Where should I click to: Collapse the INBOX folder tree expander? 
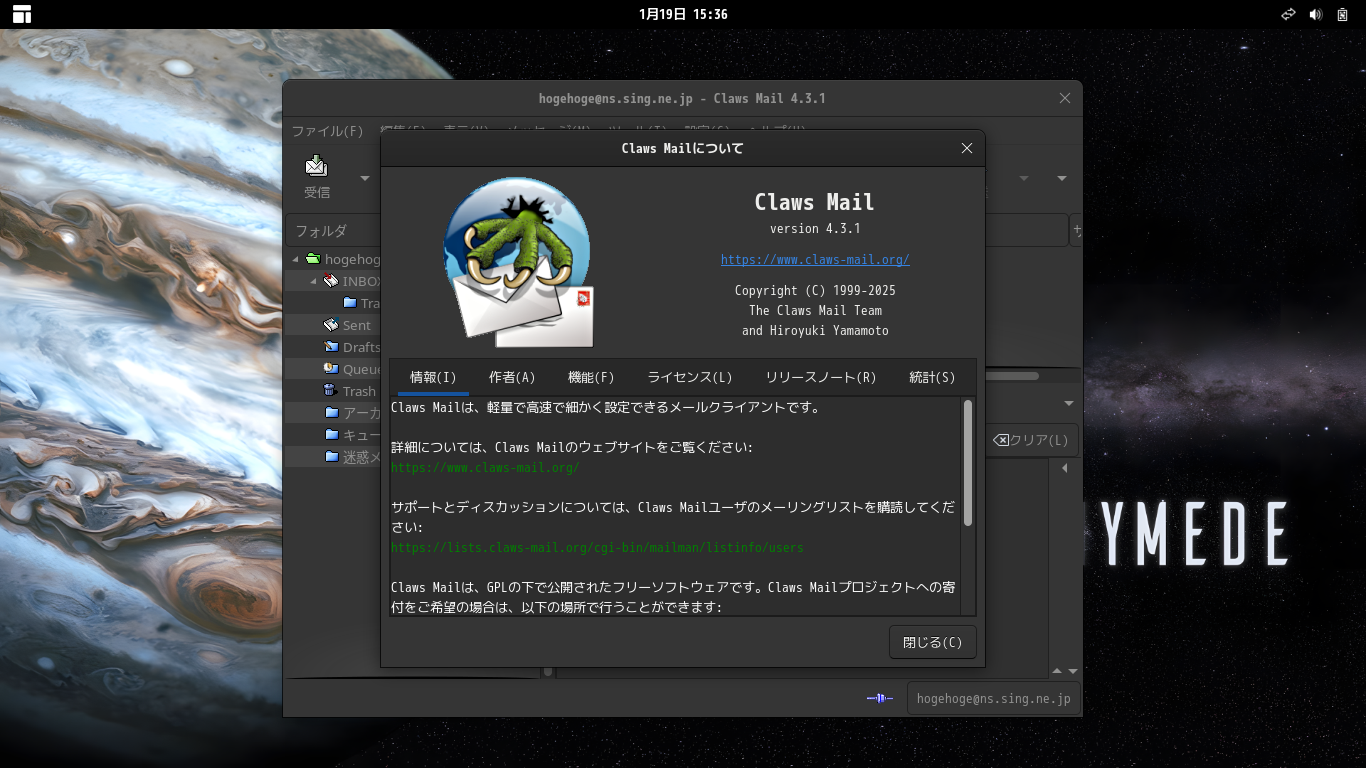[313, 281]
